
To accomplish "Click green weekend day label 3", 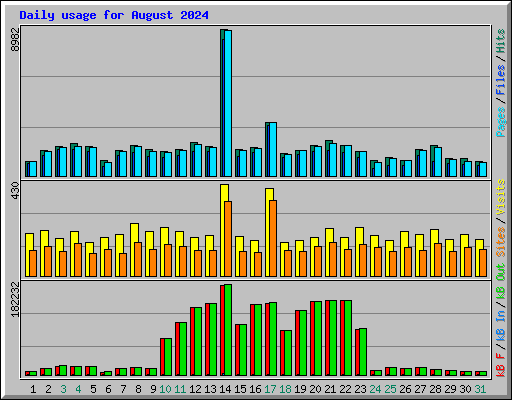I will (x=63, y=389).
